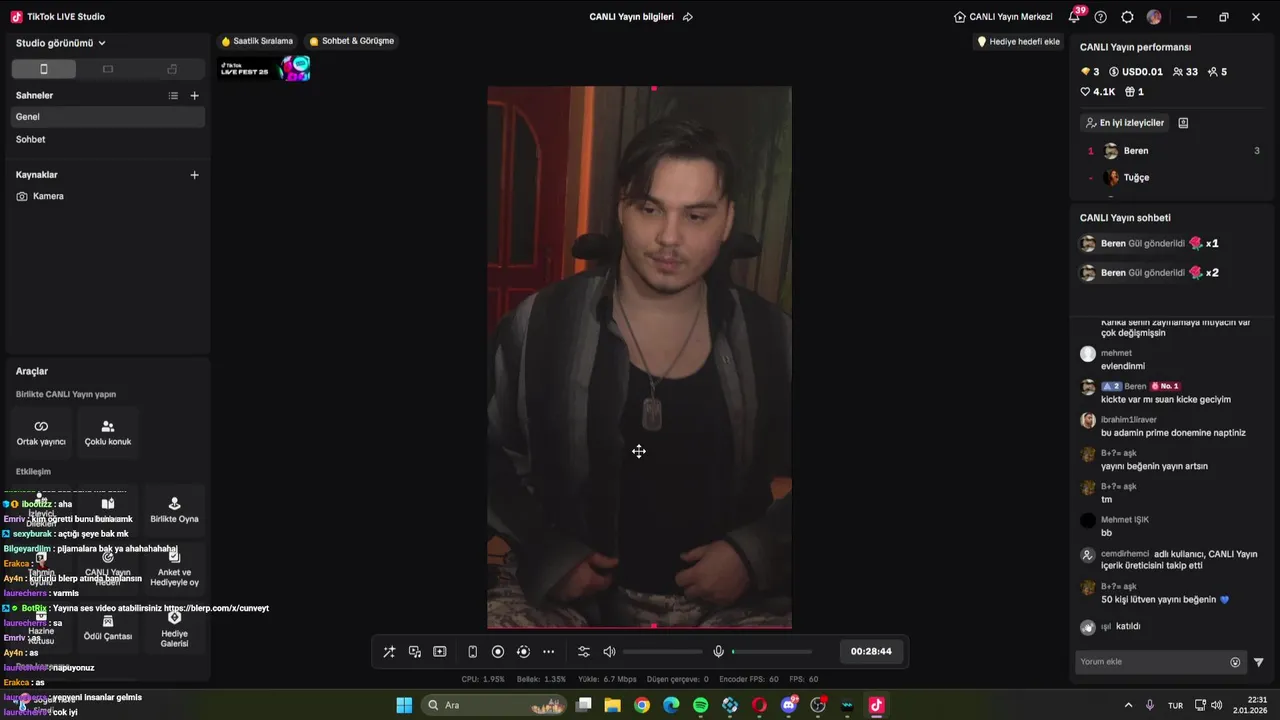Open the ranking book icon beside En iyi izleyiciler
Image resolution: width=1280 pixels, height=720 pixels.
(1183, 123)
